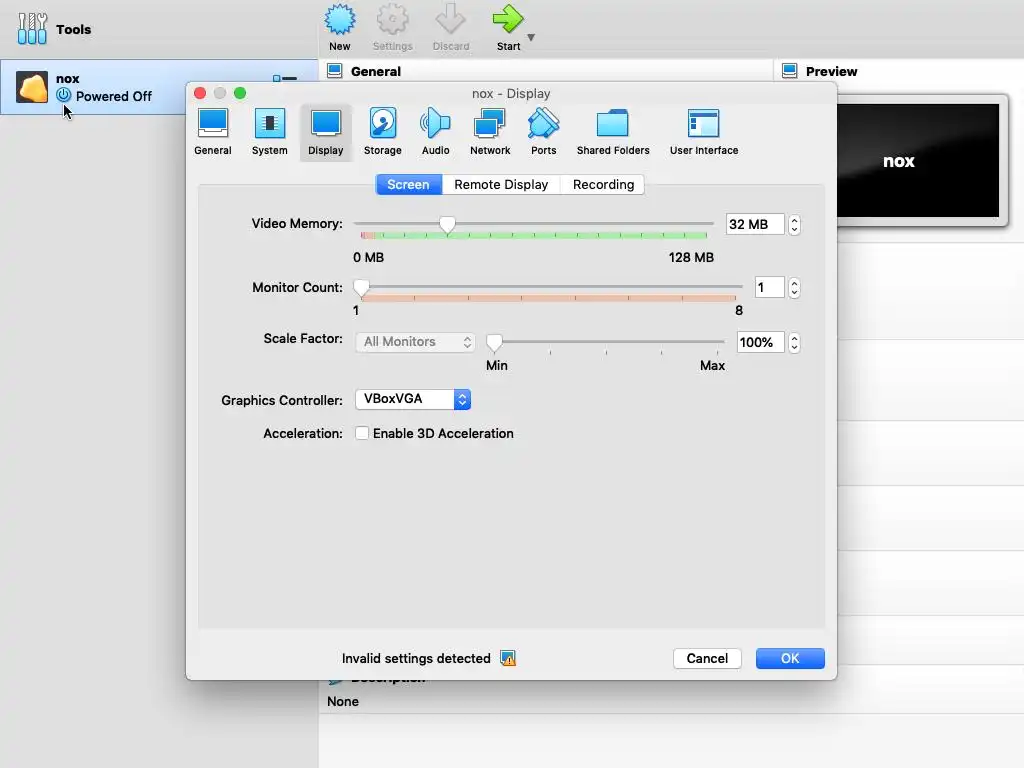Click the General section header
The height and width of the screenshot is (768, 1024).
[x=376, y=71]
